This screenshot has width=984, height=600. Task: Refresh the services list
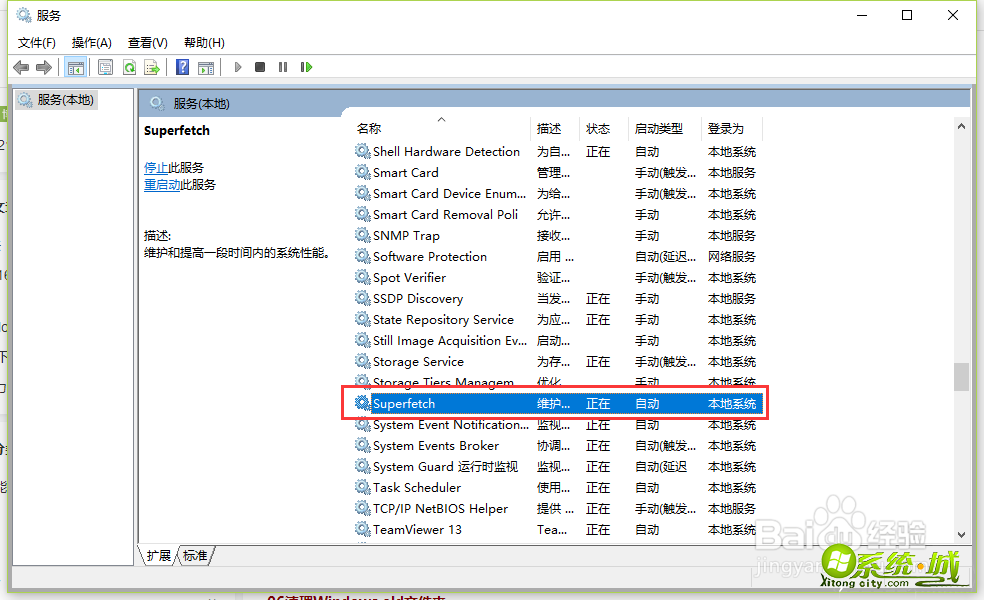pos(131,67)
